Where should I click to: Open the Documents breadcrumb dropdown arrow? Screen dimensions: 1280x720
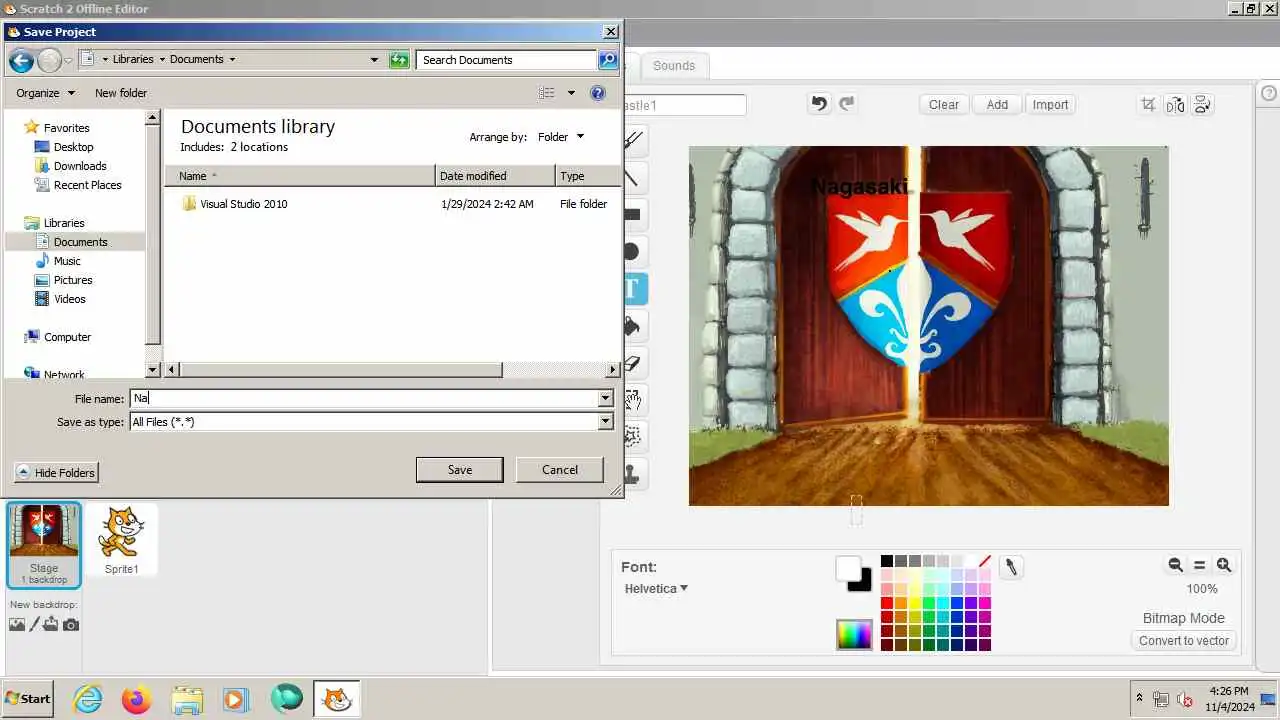[232, 60]
